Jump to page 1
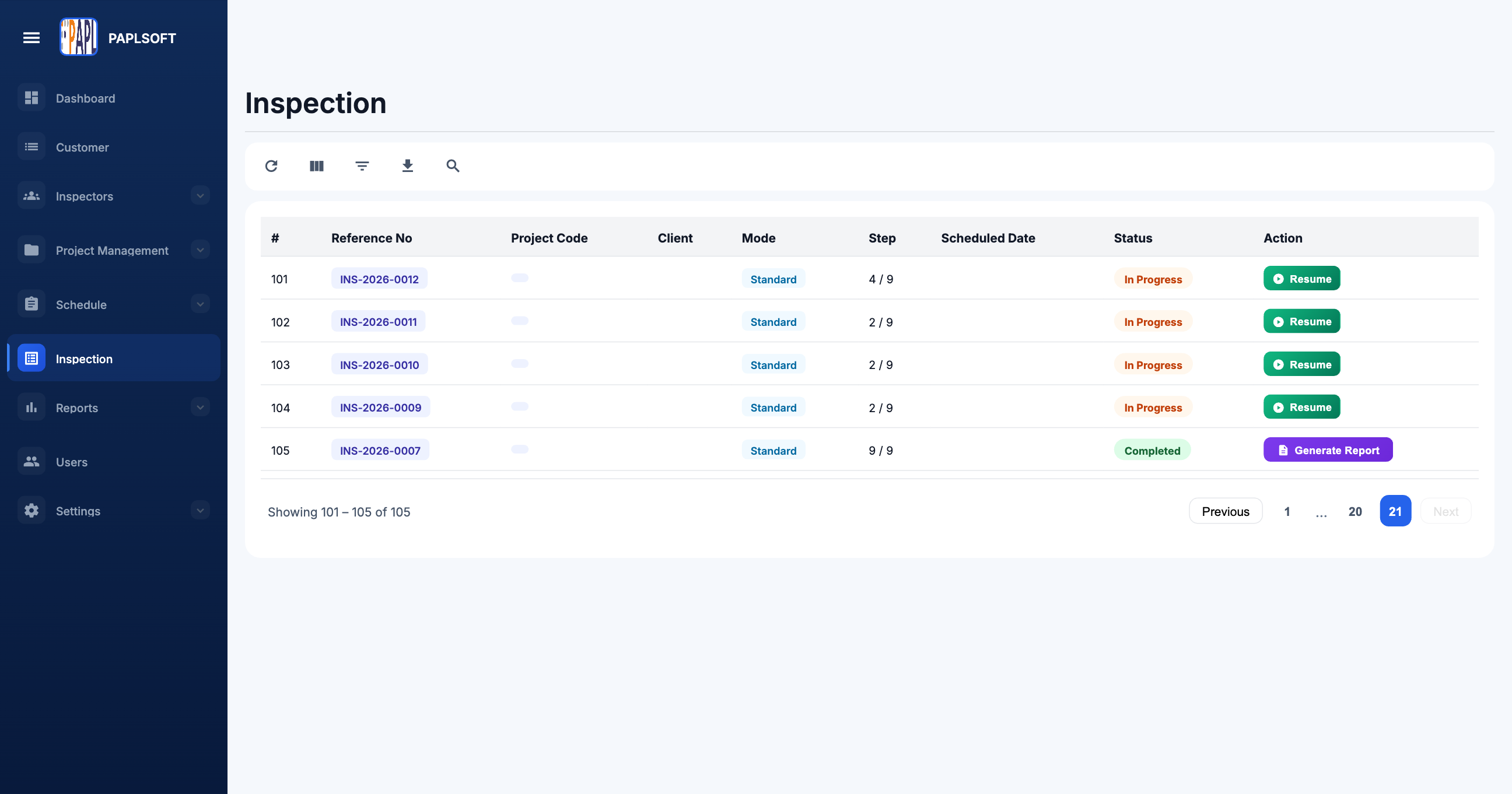The image size is (1512, 794). (x=1287, y=511)
